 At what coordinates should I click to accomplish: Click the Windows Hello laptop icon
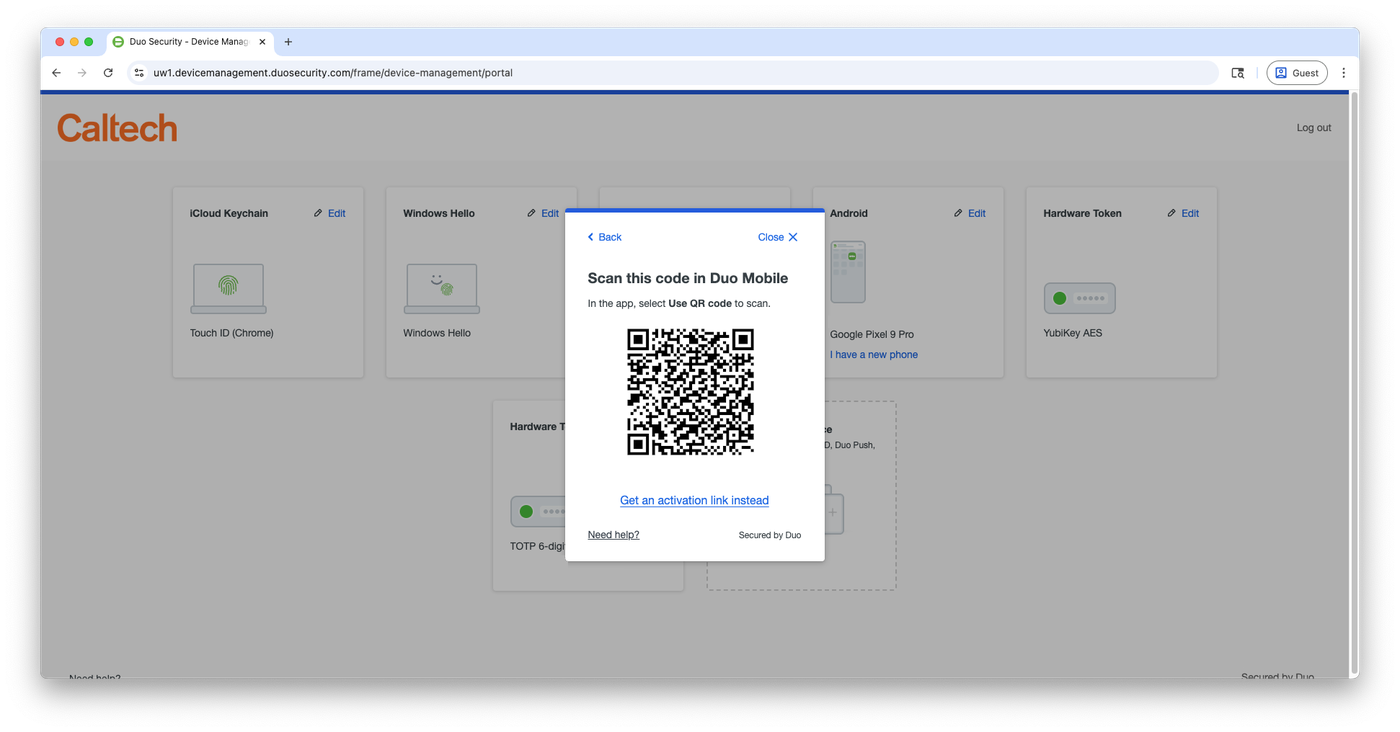pos(441,288)
